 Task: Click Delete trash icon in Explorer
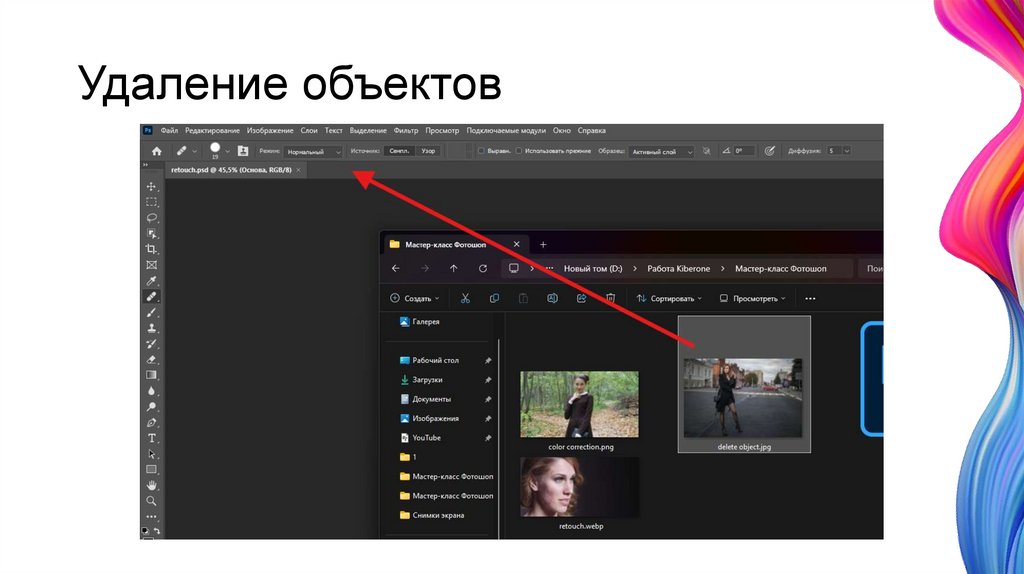tap(610, 298)
